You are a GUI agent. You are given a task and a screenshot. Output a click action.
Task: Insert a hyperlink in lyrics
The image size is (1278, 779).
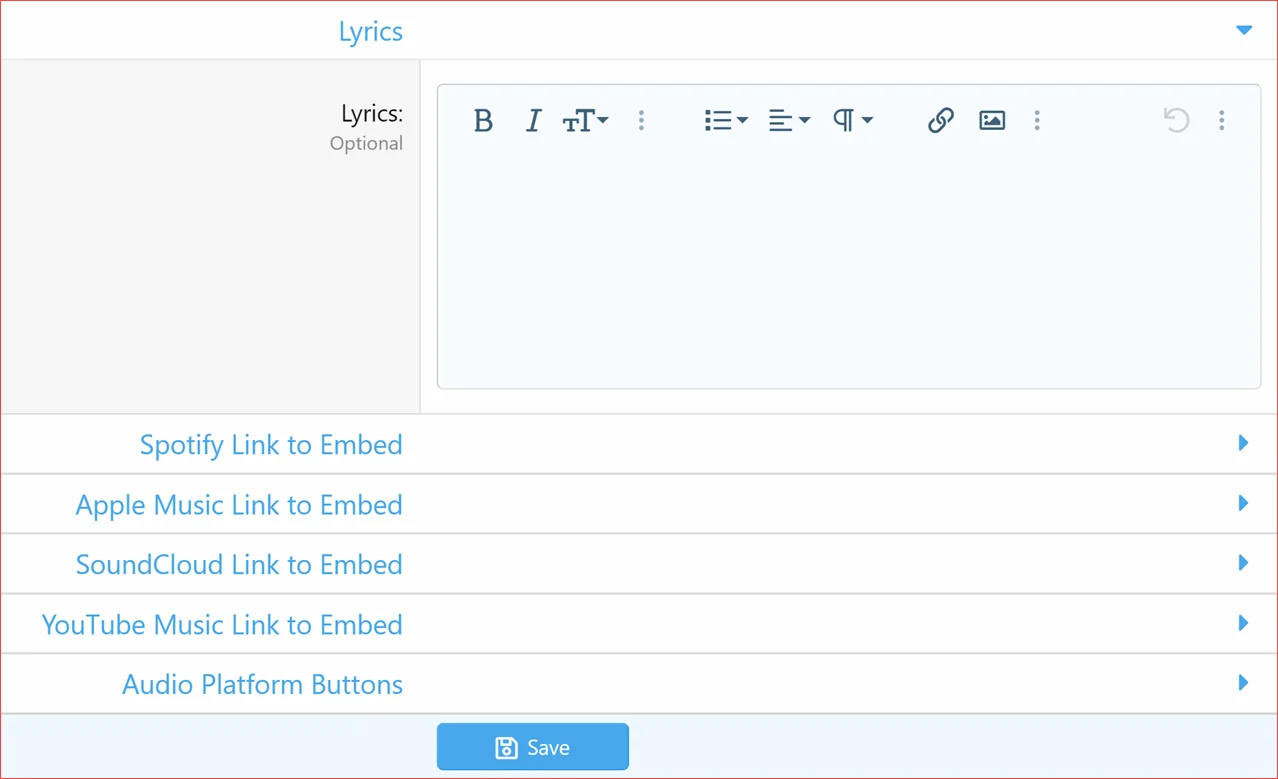point(940,121)
